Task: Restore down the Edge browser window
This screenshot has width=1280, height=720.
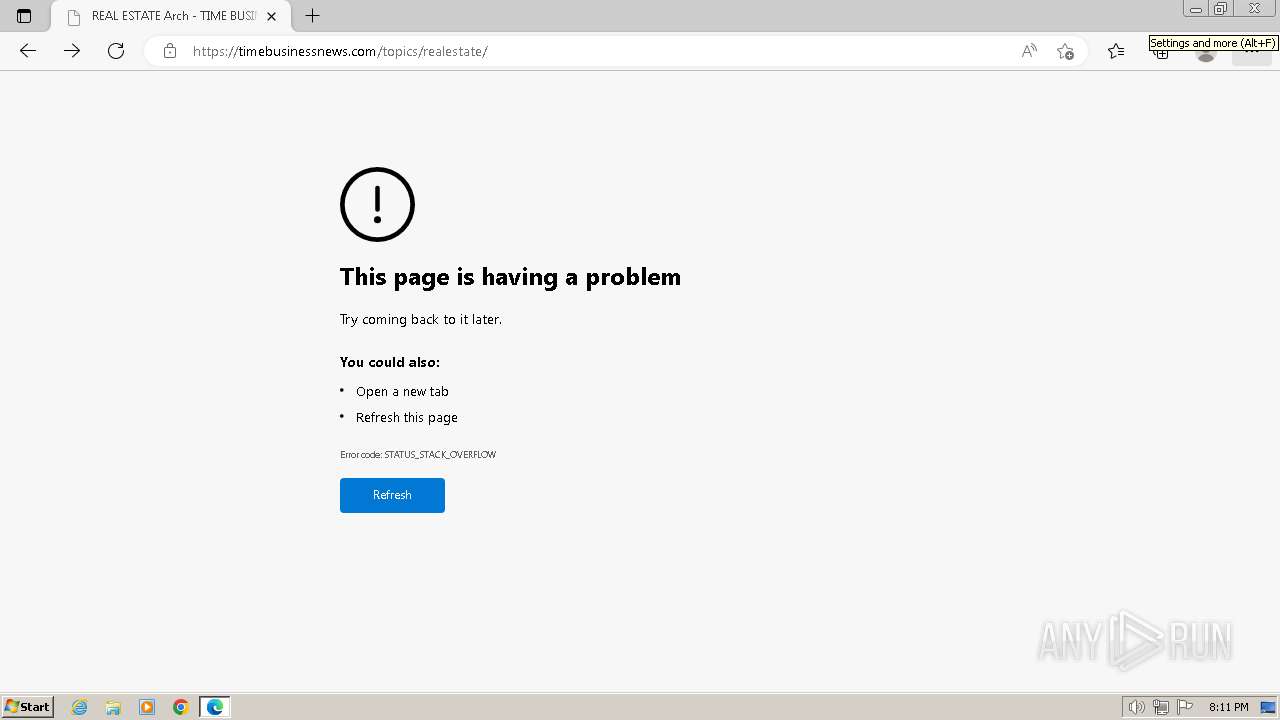Action: coord(1221,9)
